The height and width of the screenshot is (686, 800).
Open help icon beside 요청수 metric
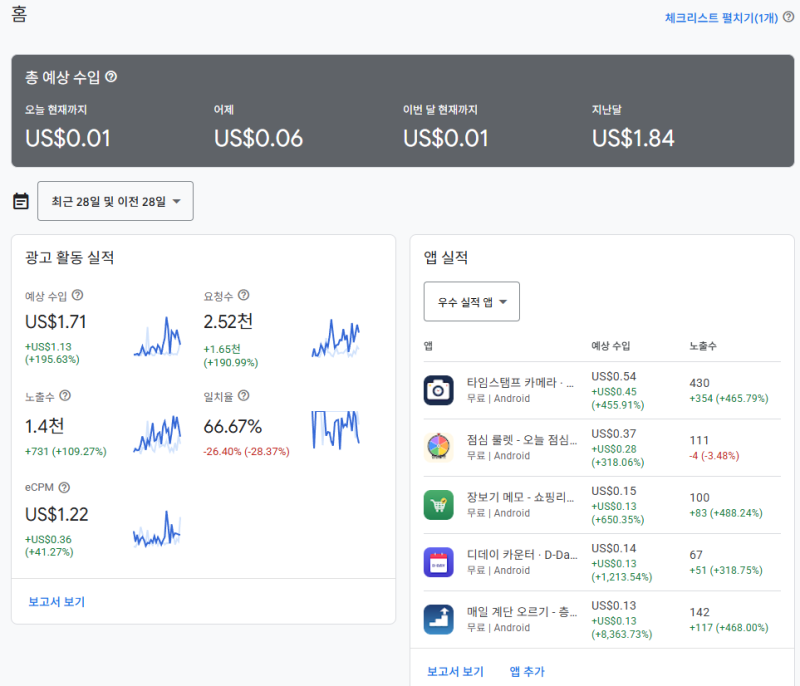[x=244, y=295]
